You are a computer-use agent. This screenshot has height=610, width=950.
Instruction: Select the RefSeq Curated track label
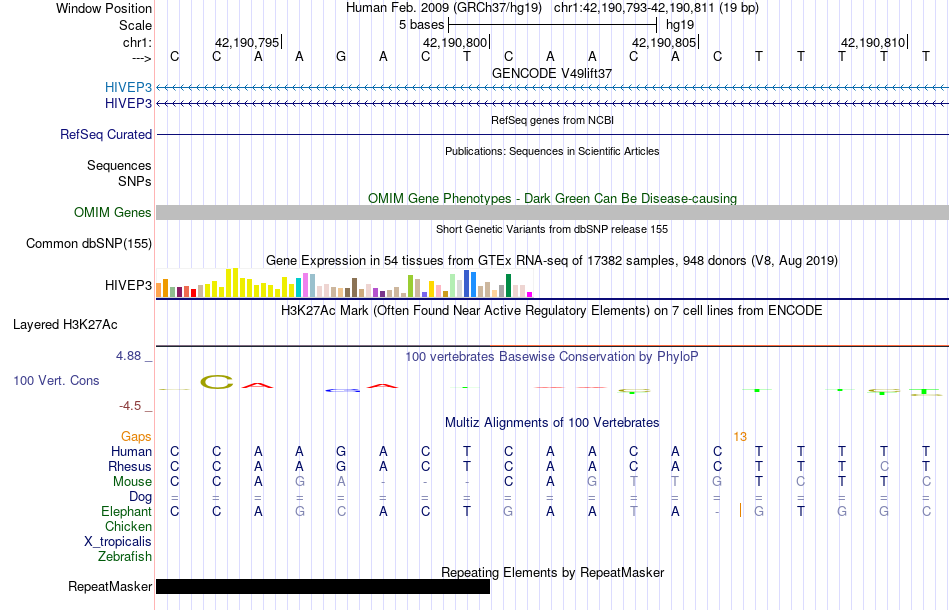(x=105, y=134)
